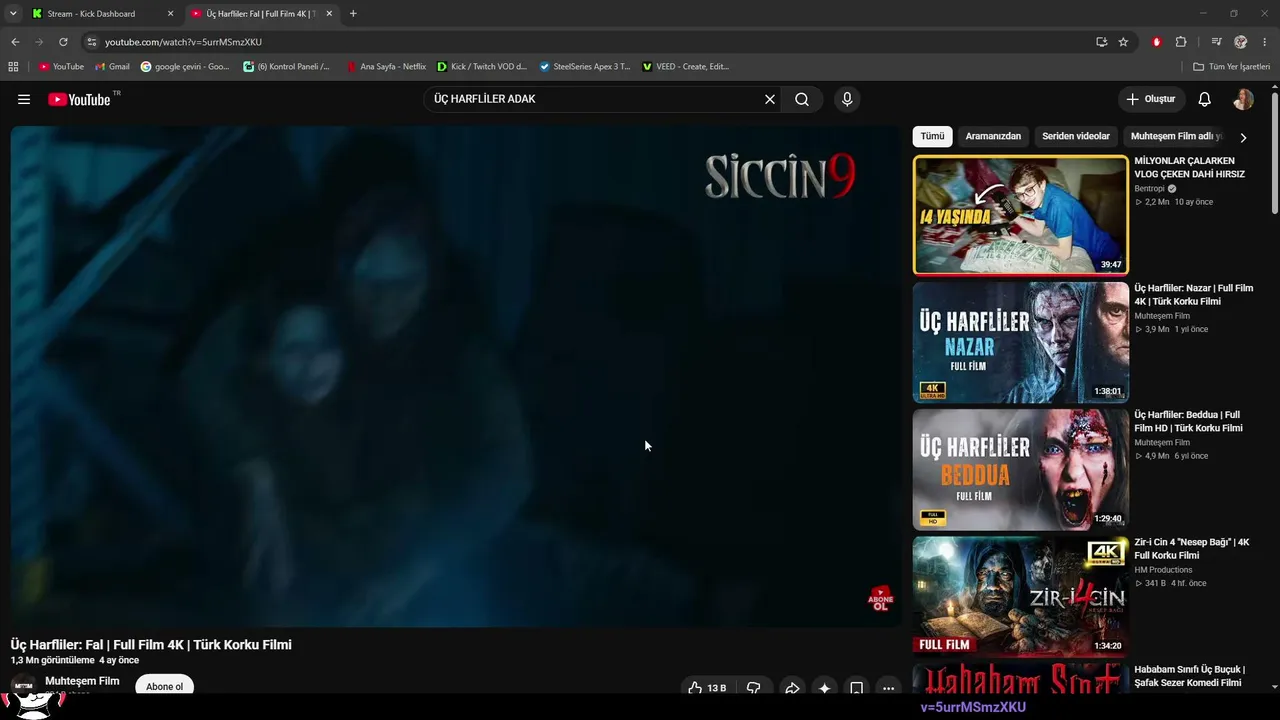This screenshot has width=1280, height=720.
Task: Open the Tüm Yer İşaretleri bookmarks folder
Action: 1232,67
